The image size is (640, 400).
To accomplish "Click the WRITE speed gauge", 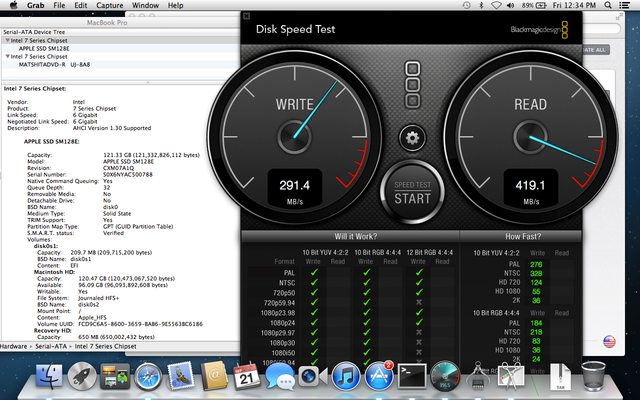I will pos(294,137).
